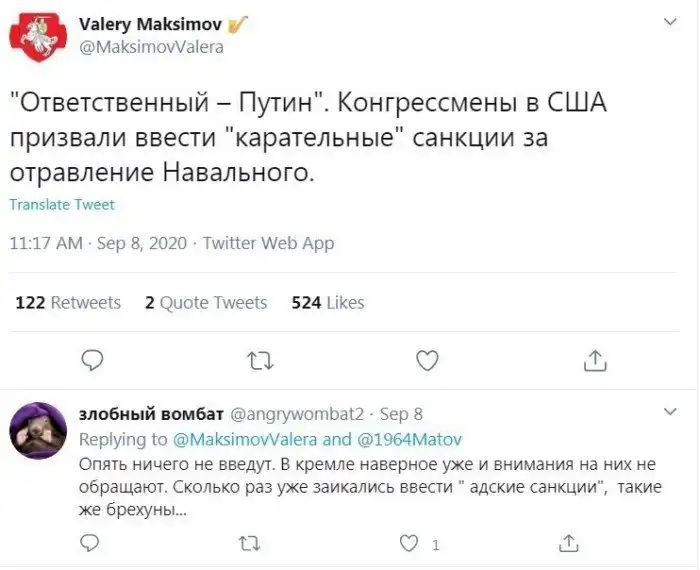Screen dimensions: 700x570
Task: Click Translate Tweet link
Action: [x=62, y=205]
